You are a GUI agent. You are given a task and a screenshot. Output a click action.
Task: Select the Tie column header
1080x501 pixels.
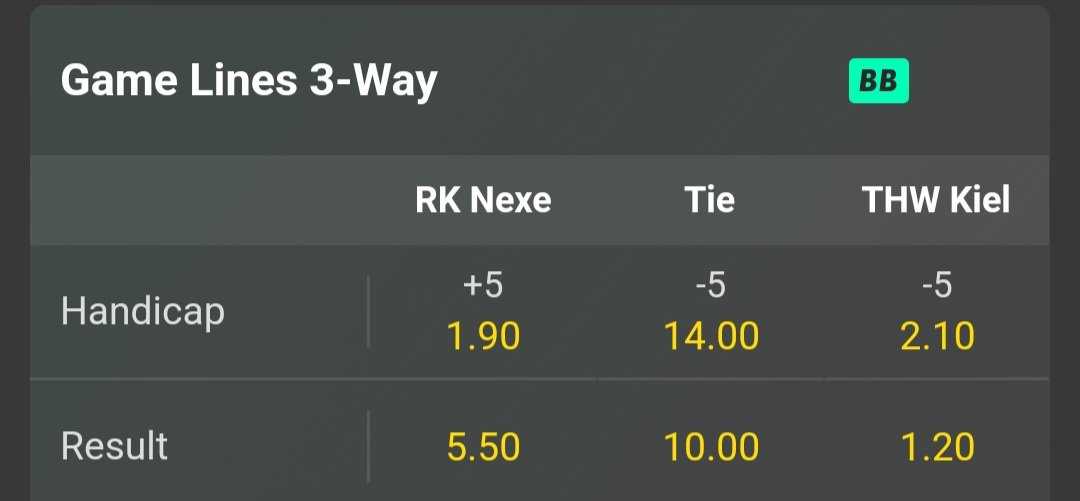pos(710,201)
